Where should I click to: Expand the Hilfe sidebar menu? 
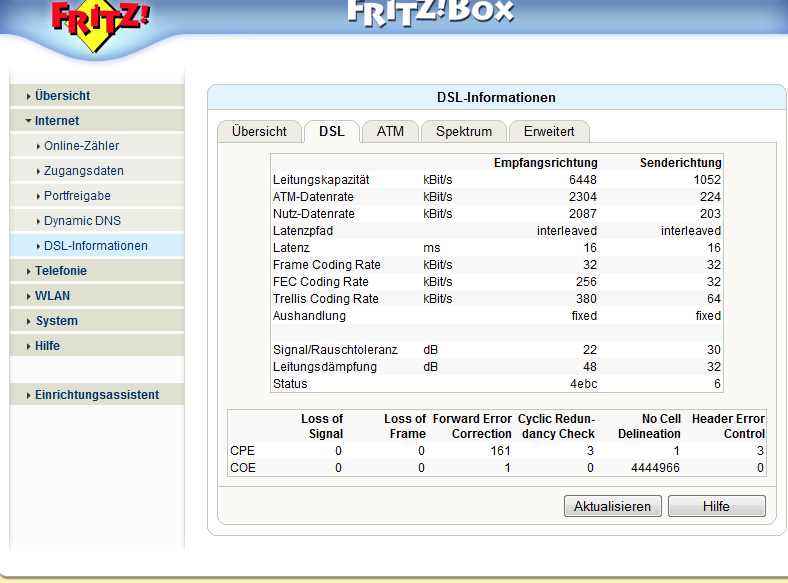[x=97, y=346]
